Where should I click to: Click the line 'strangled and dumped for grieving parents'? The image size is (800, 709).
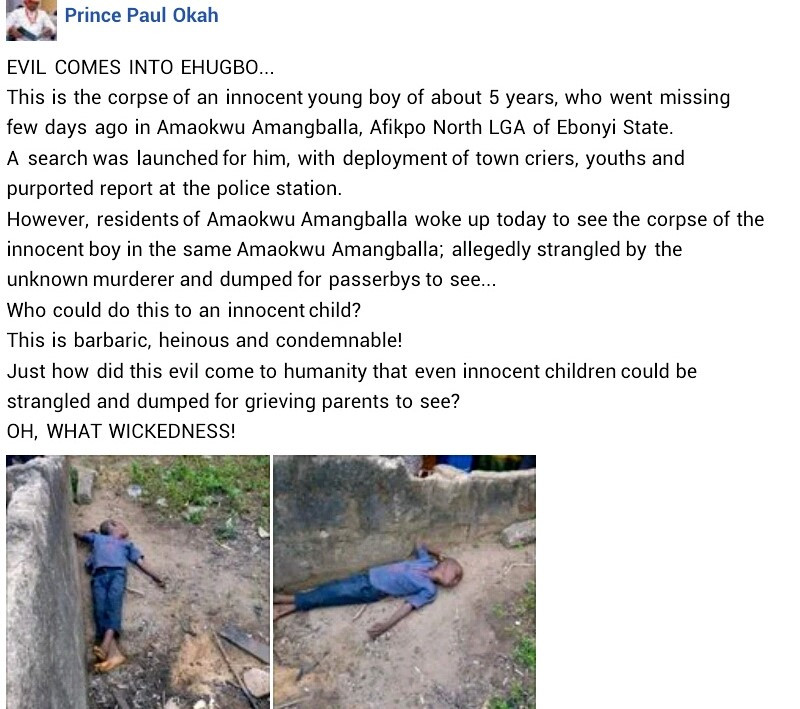click(233, 401)
